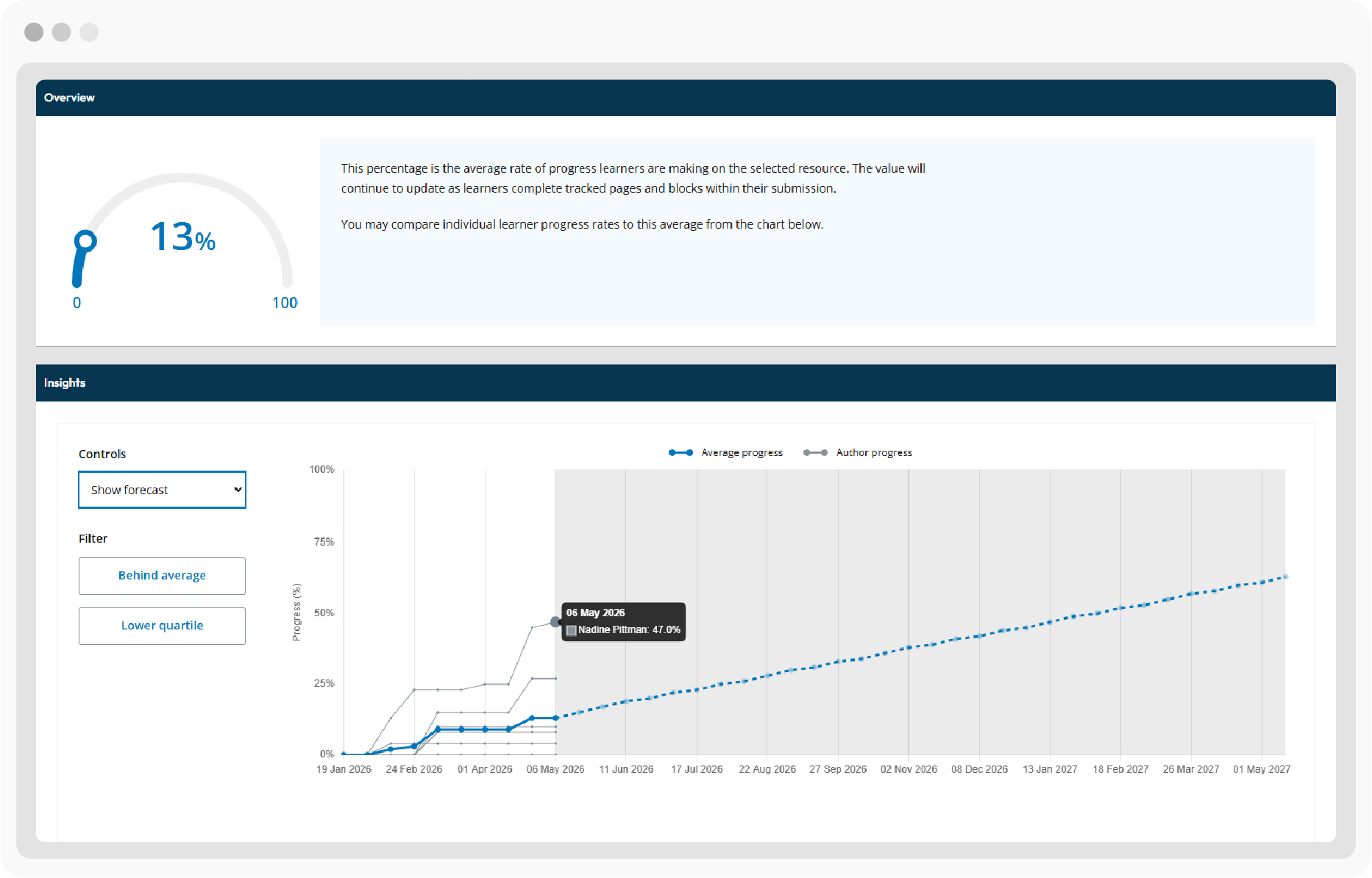Image resolution: width=1372 pixels, height=878 pixels.
Task: Click the first grey window control dot
Action: (34, 32)
